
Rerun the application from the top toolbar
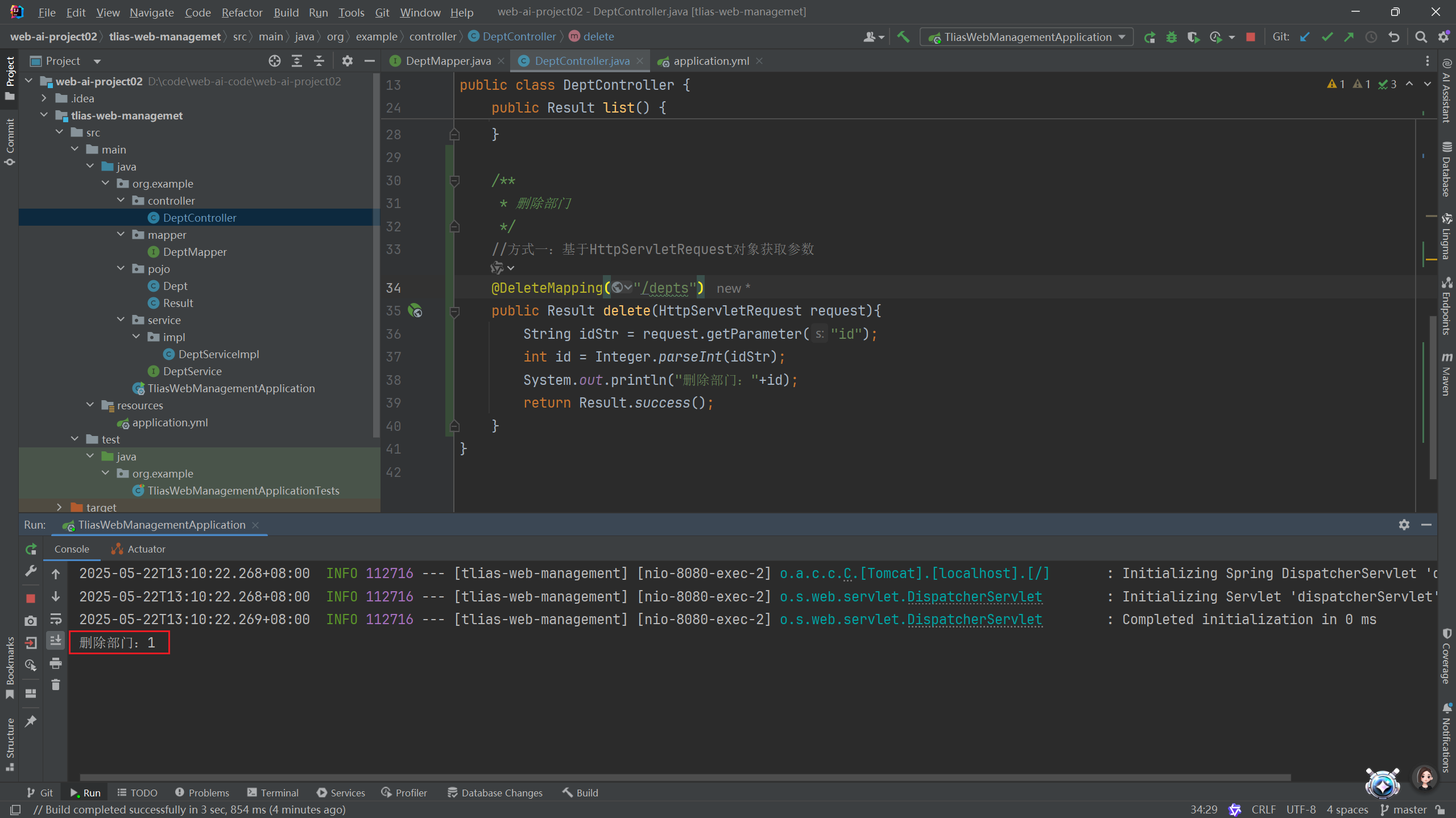(x=1149, y=37)
